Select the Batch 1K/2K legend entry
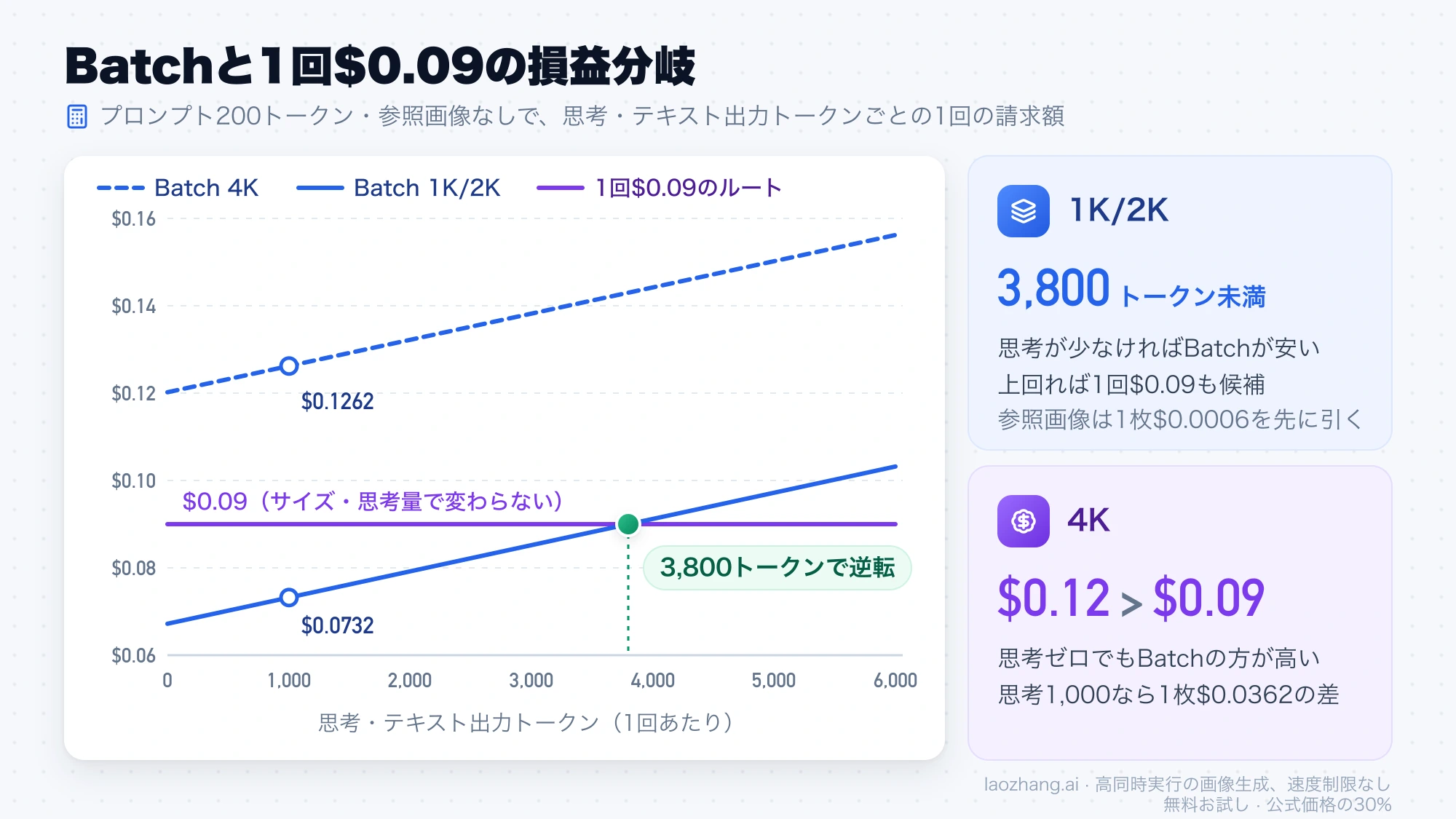The height and width of the screenshot is (819, 1456). (398, 188)
